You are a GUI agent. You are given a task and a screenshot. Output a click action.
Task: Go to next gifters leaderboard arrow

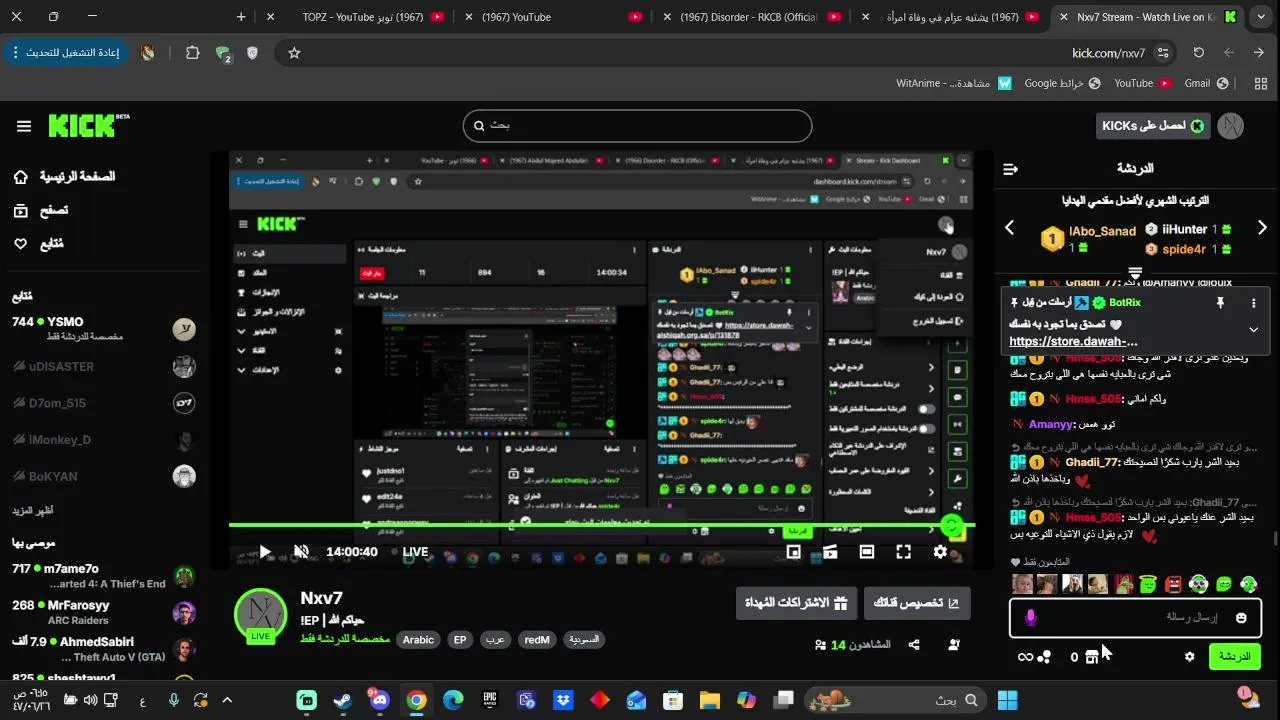tap(1262, 228)
